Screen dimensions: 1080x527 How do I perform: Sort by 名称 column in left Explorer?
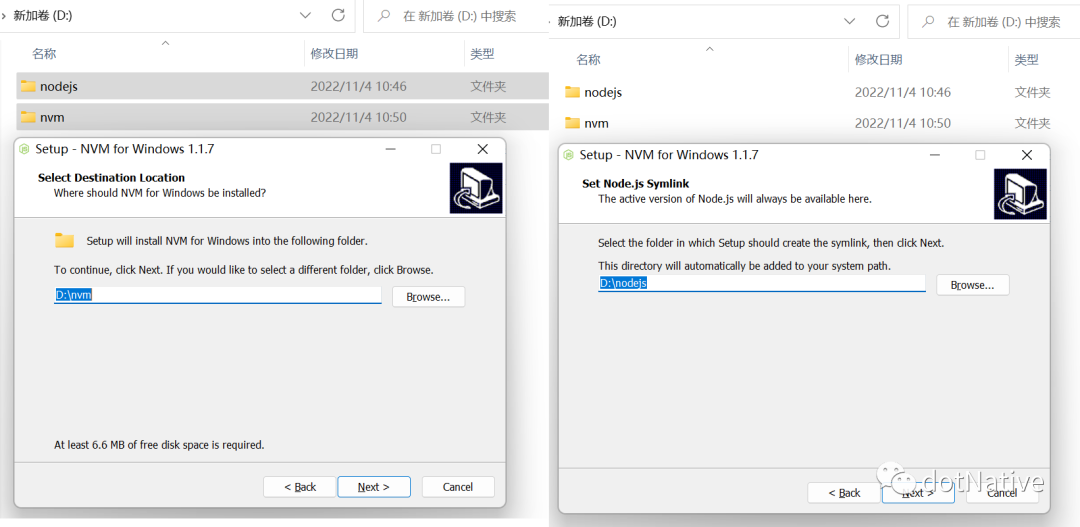(x=44, y=54)
